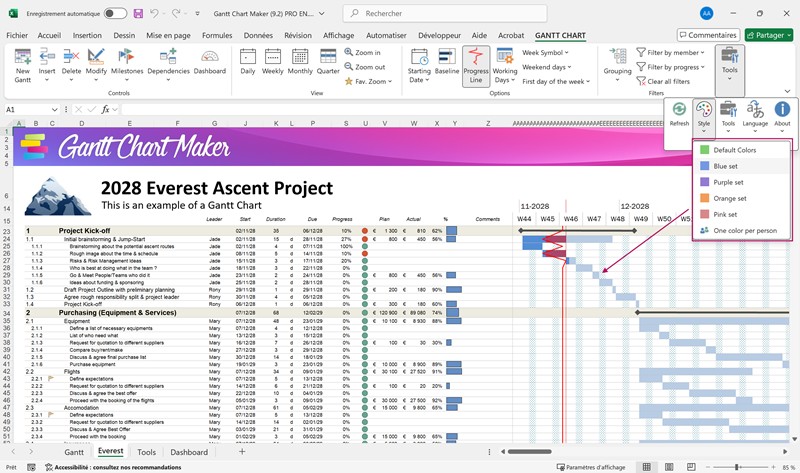Image resolution: width=800 pixels, height=473 pixels.
Task: Open the First day of the week dropdown
Action: pos(558,81)
